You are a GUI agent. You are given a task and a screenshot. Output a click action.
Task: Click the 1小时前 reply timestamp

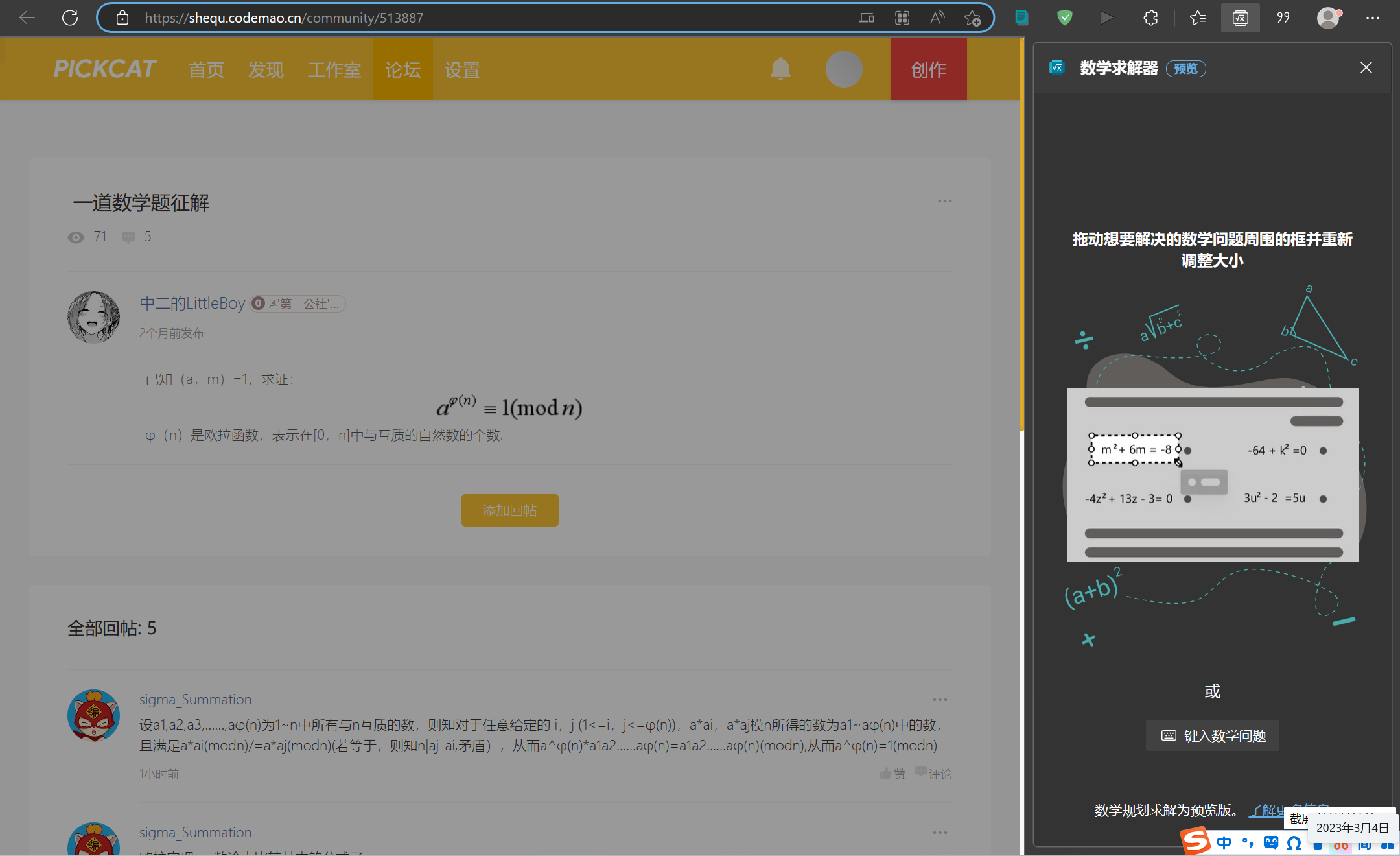click(x=159, y=774)
